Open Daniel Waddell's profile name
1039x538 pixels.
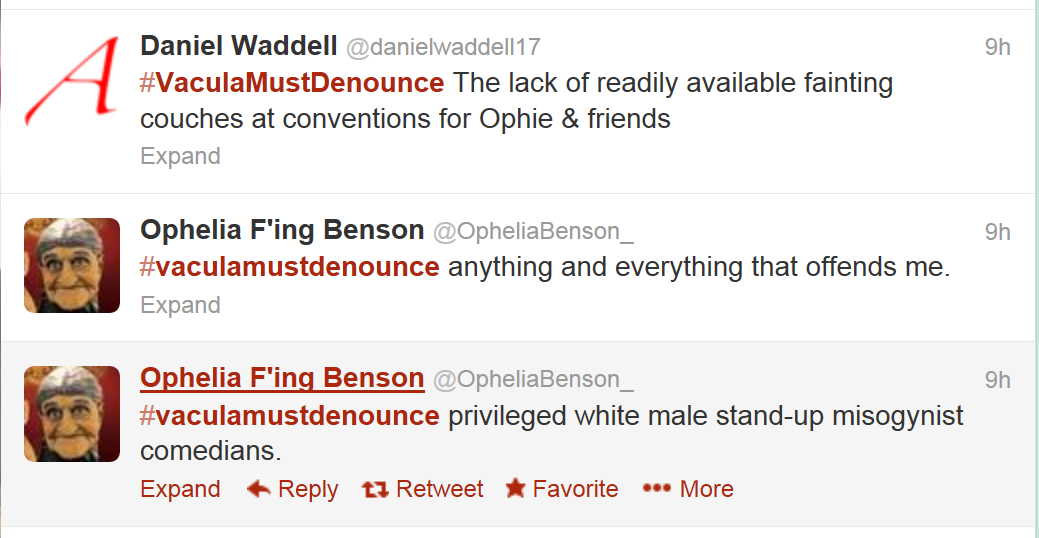[x=238, y=46]
